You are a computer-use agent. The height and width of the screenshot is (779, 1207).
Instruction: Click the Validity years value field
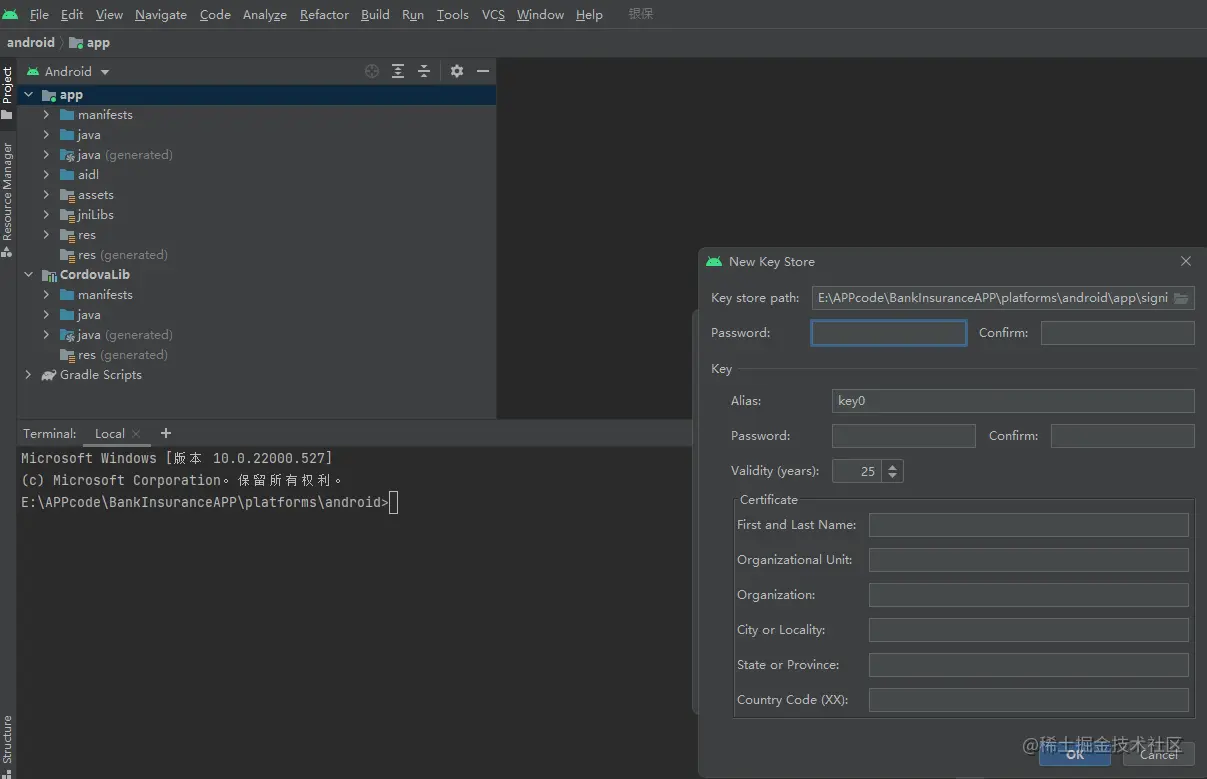pos(857,471)
